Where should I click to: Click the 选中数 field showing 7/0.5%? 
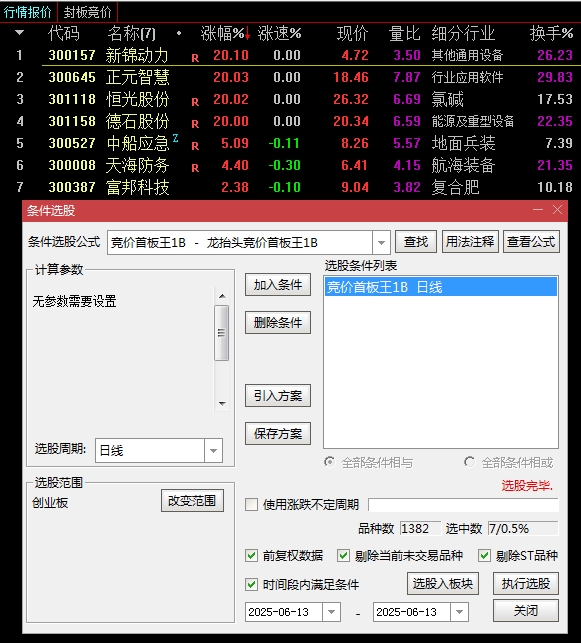click(523, 529)
